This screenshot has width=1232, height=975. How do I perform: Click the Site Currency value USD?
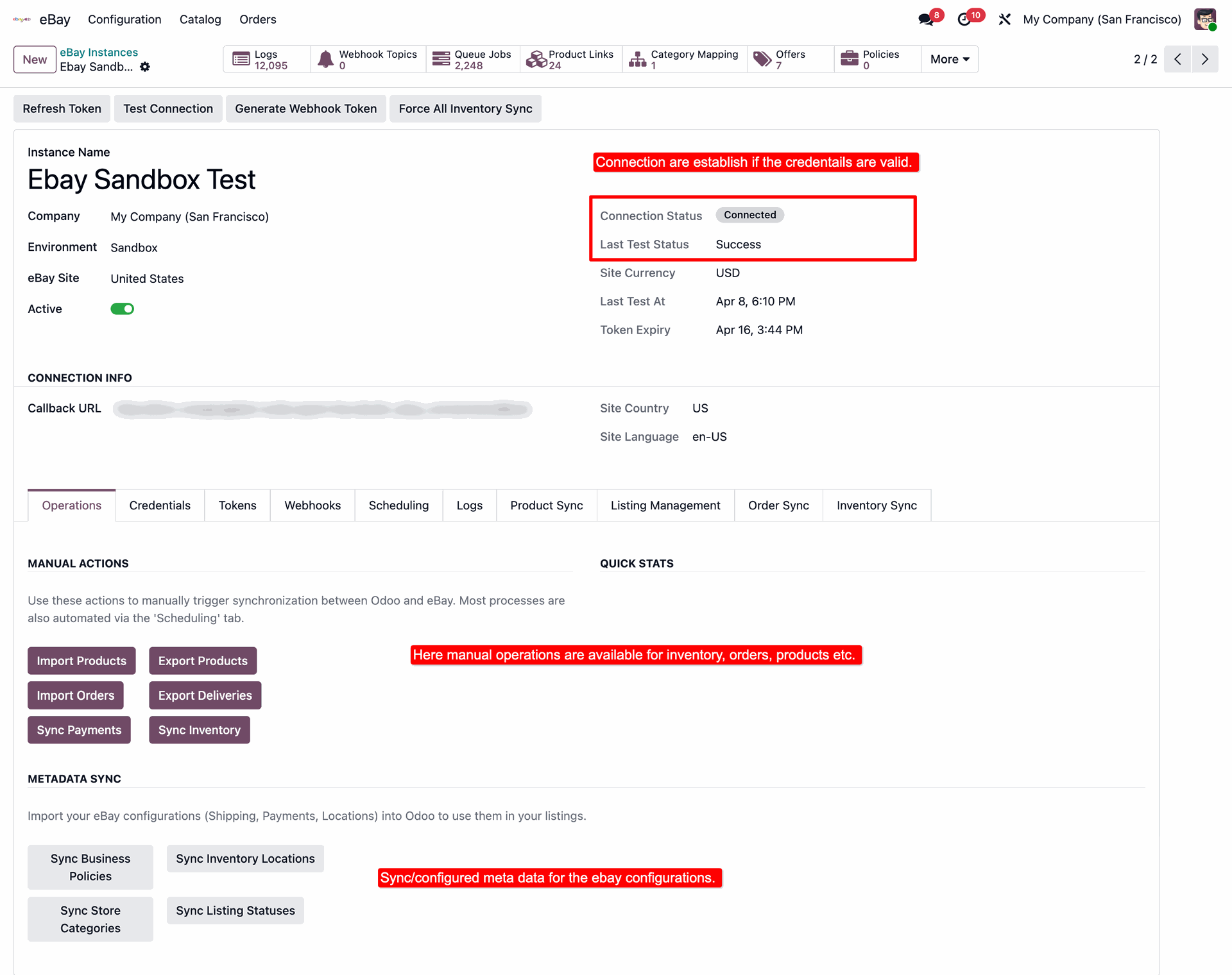[728, 273]
